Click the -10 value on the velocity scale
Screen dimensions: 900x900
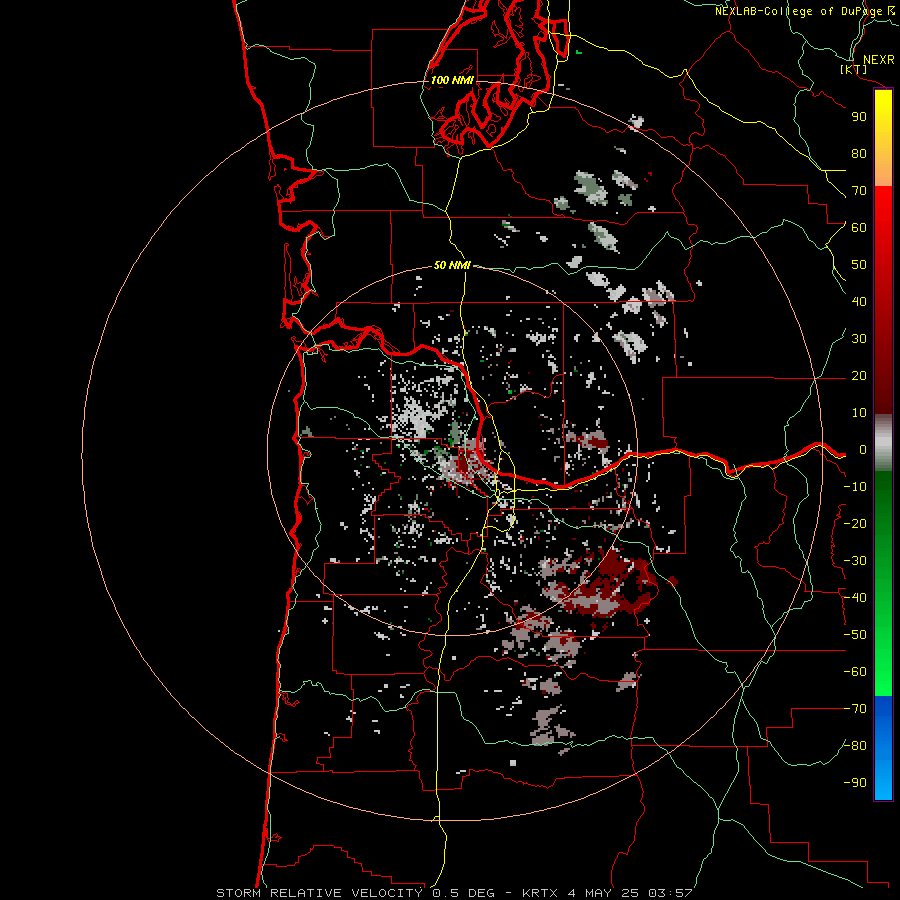coord(855,487)
